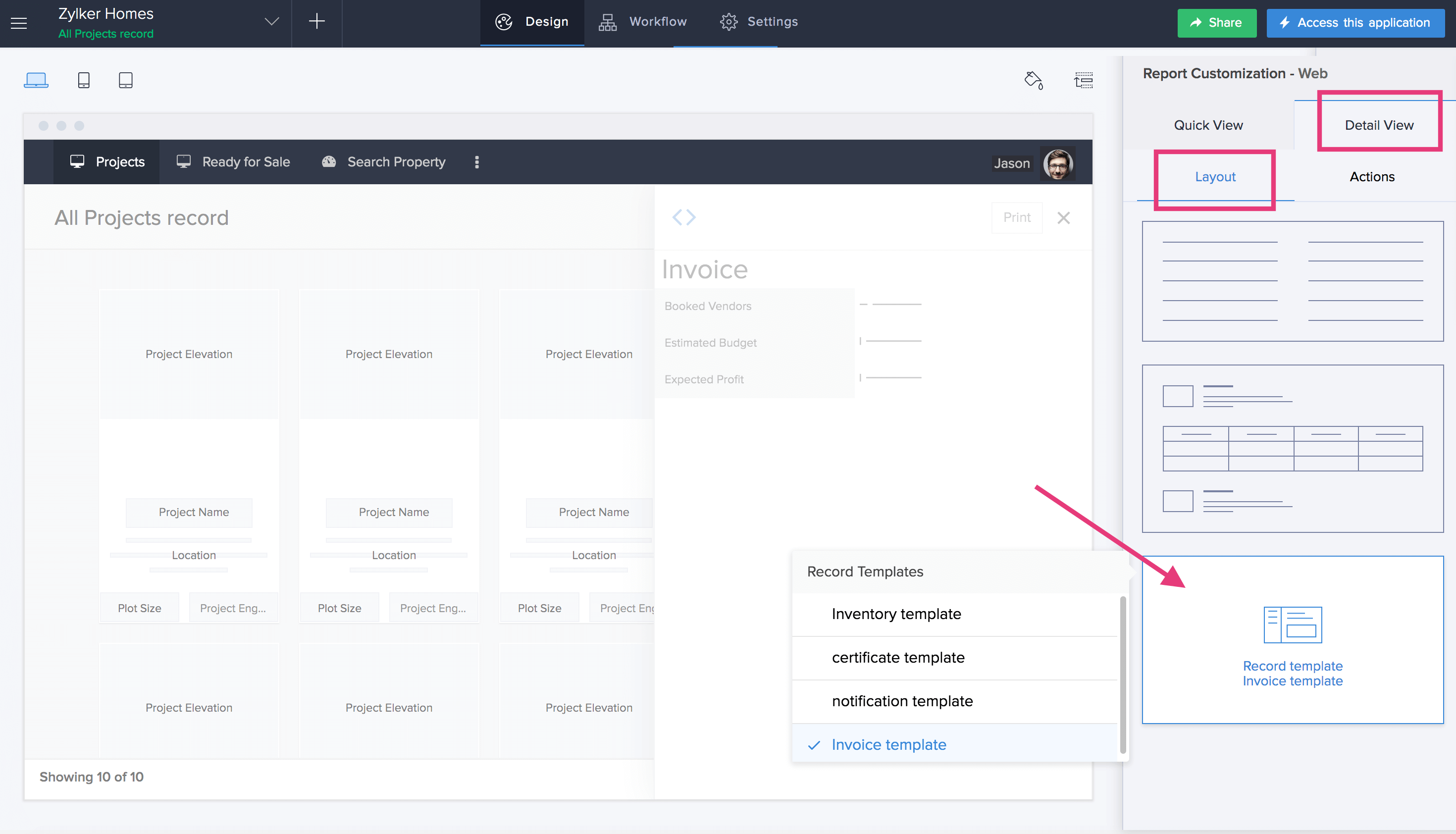This screenshot has width=1456, height=834.
Task: Select certificate template from Record Templates
Action: pyautogui.click(x=954, y=658)
